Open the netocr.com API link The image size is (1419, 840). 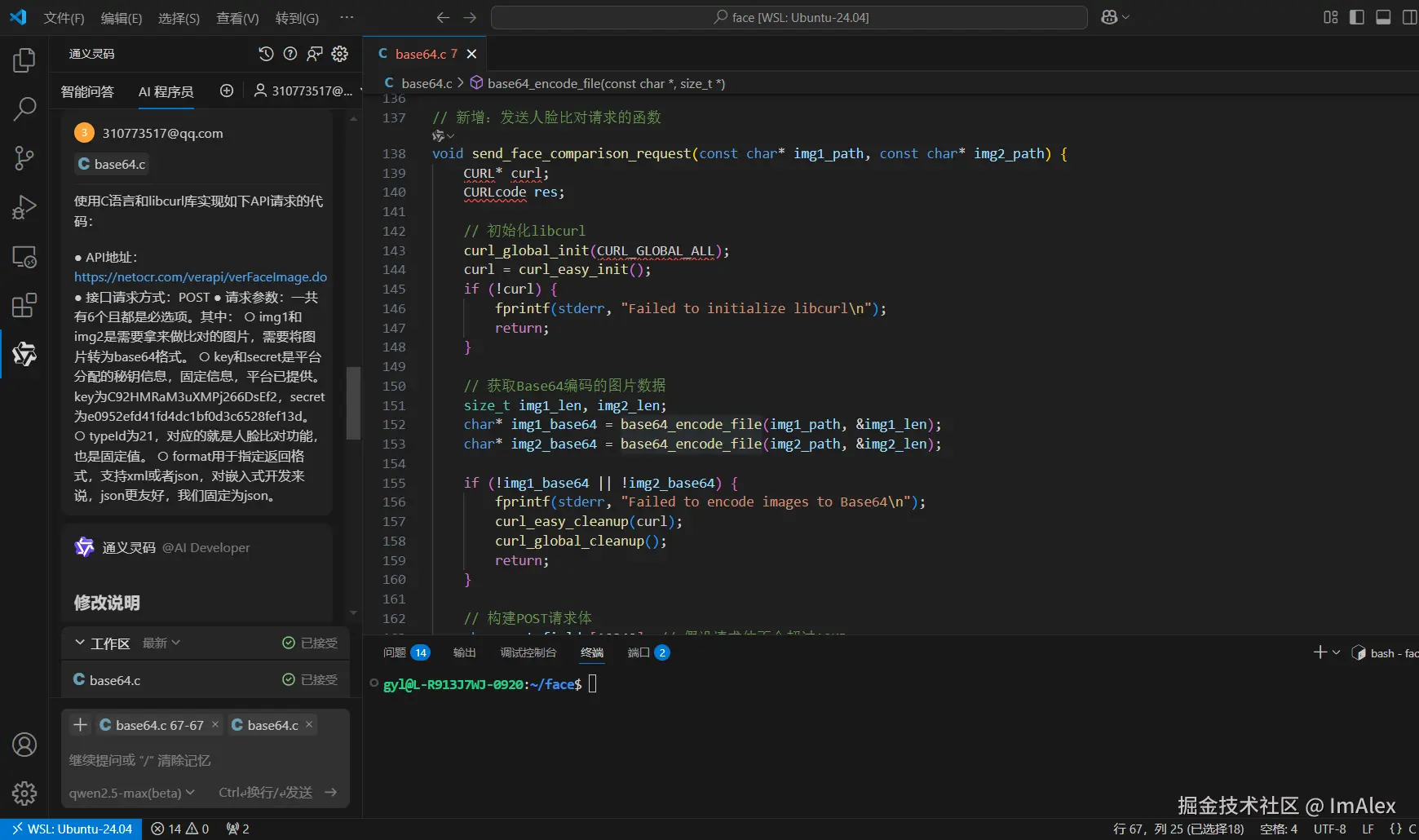click(201, 277)
